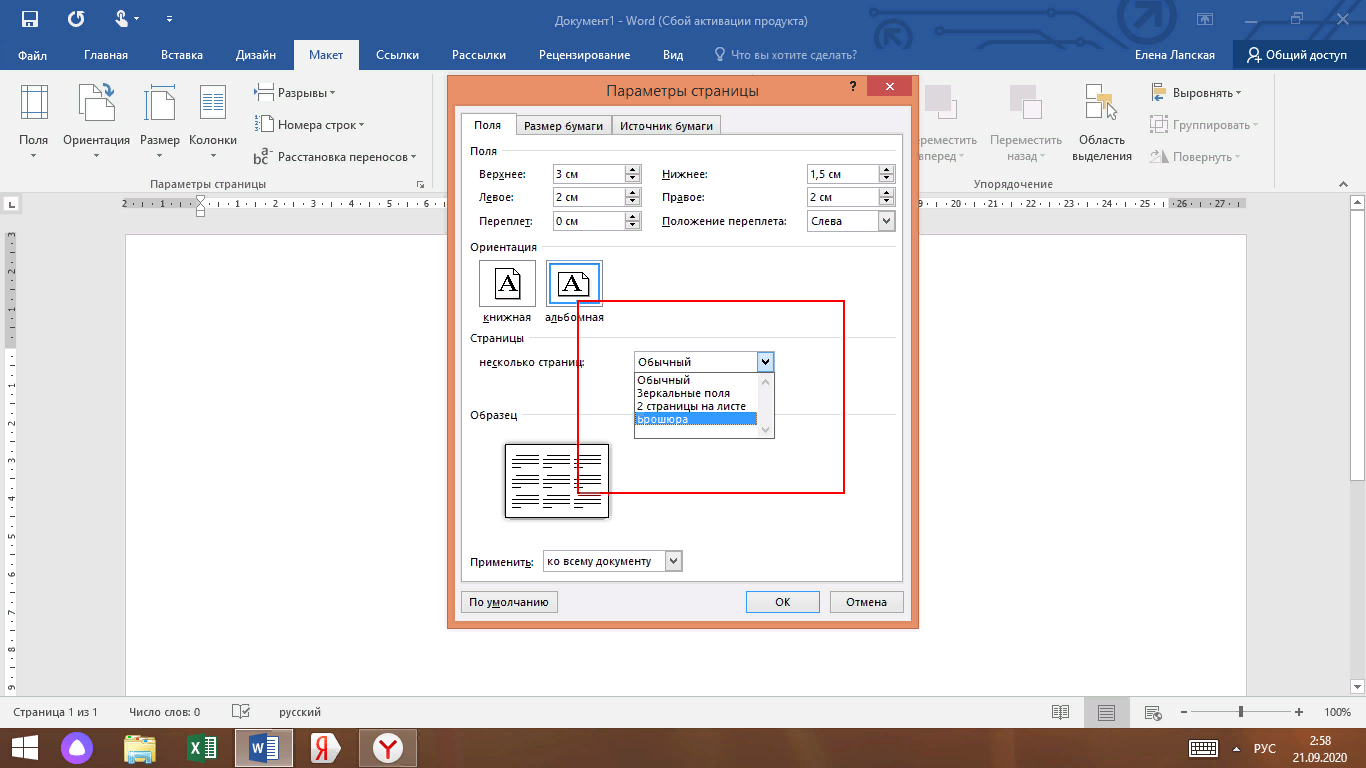Open Разрывы breaks menu in ribbon
Viewport: 1366px width, 768px height.
(295, 93)
